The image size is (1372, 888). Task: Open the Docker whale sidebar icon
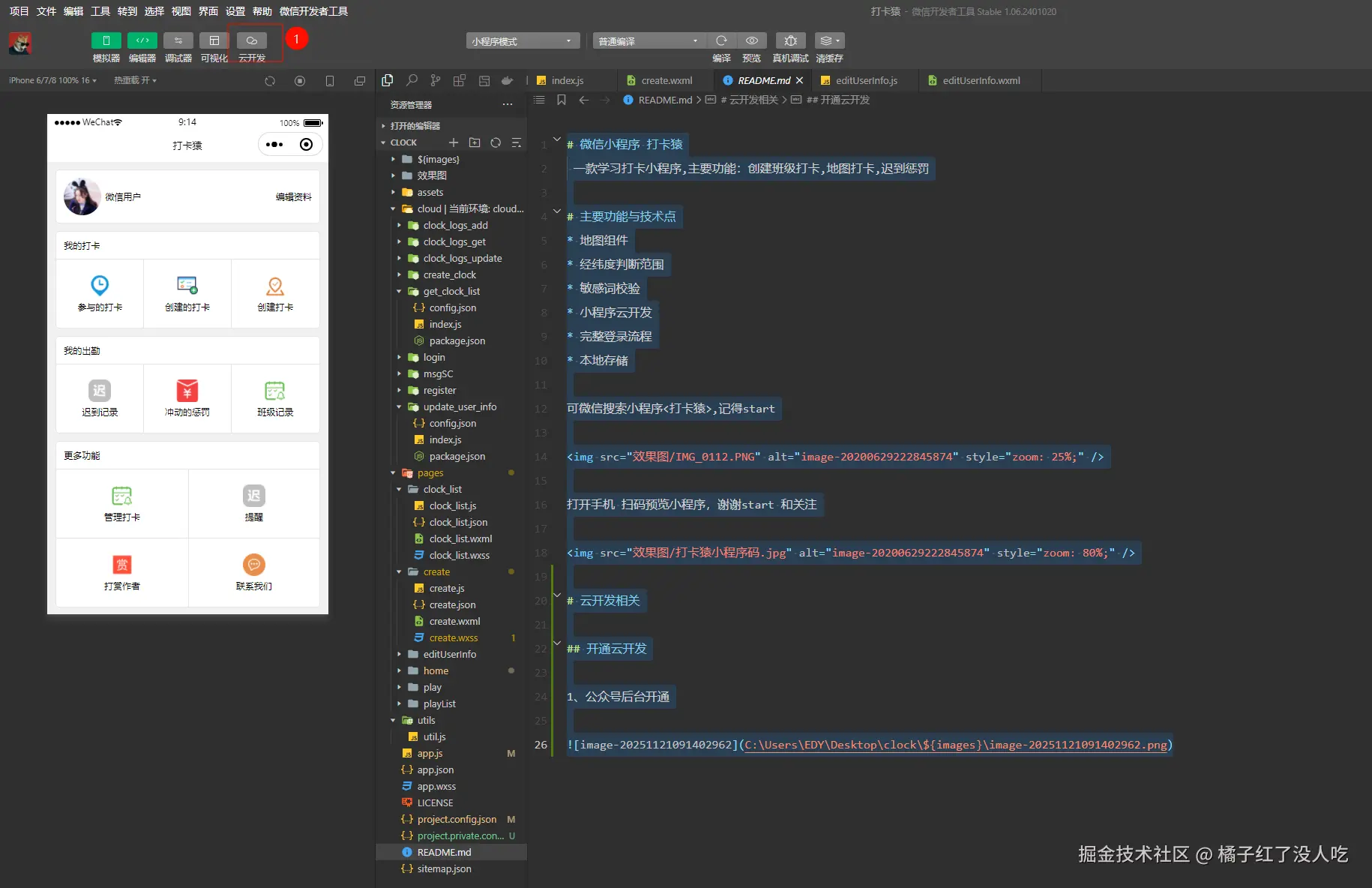508,80
